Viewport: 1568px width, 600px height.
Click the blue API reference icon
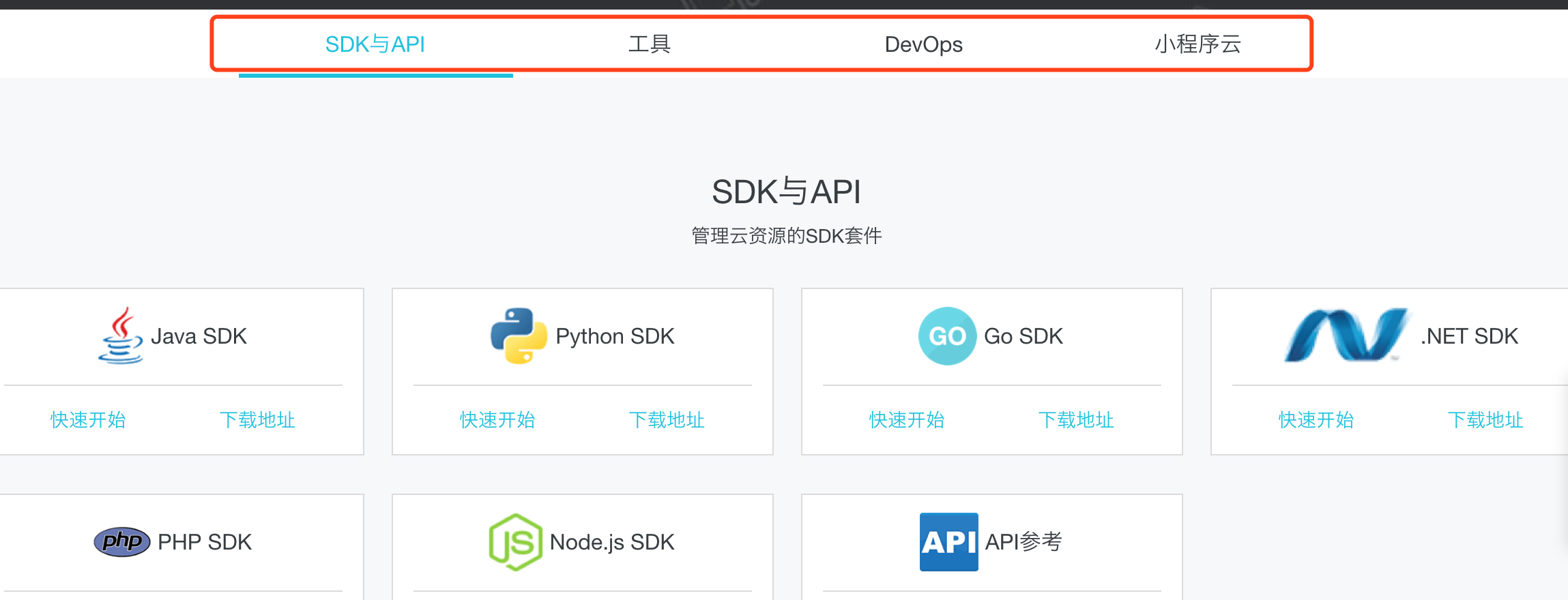click(948, 542)
